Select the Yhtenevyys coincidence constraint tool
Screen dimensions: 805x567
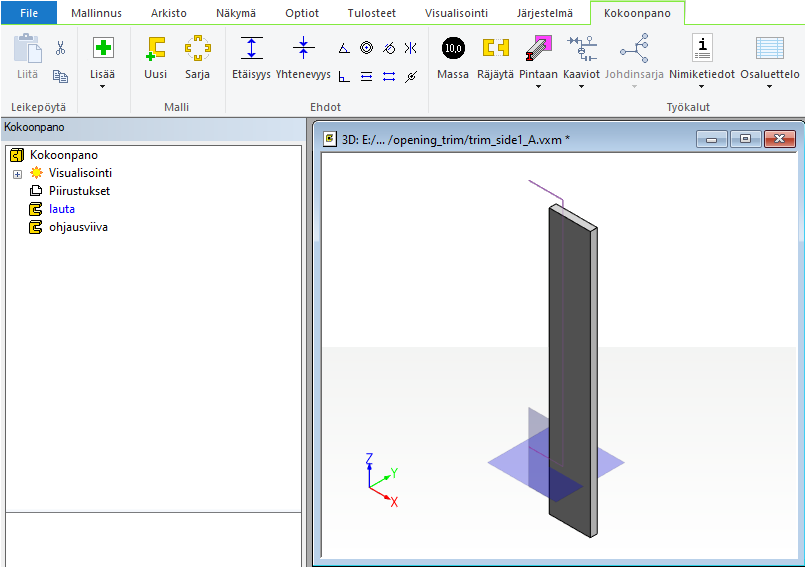coord(303,48)
